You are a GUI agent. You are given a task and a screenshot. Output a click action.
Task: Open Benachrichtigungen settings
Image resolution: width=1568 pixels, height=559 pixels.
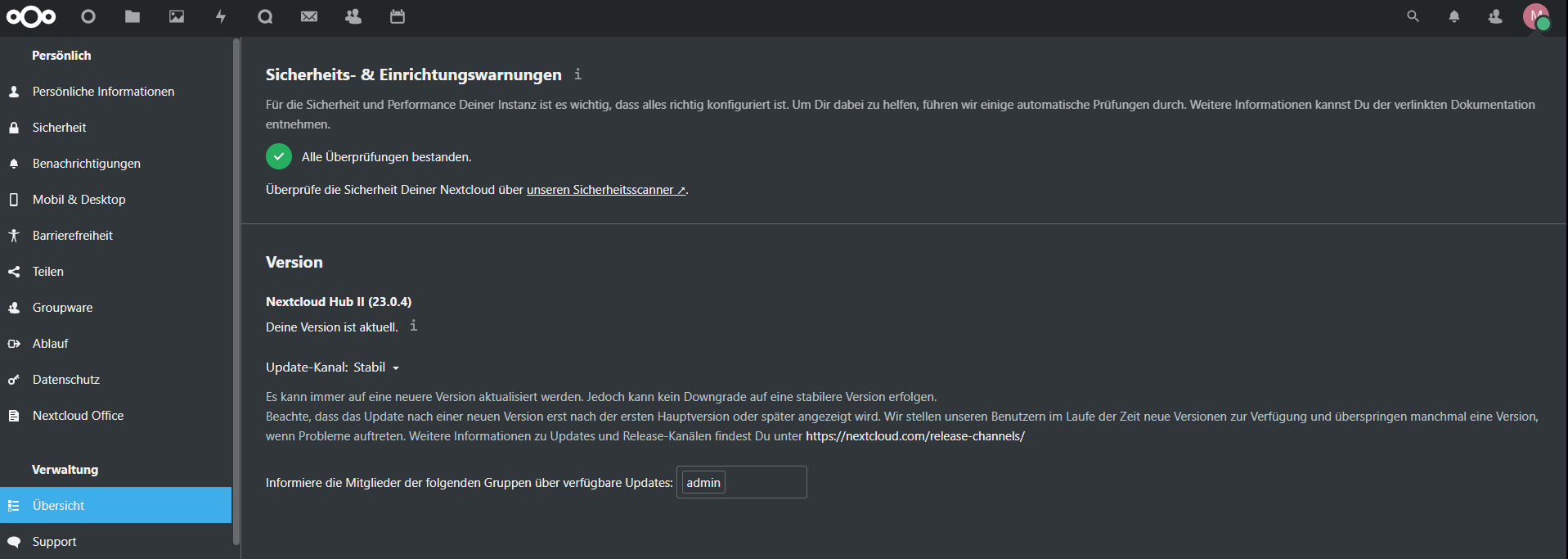[116, 164]
